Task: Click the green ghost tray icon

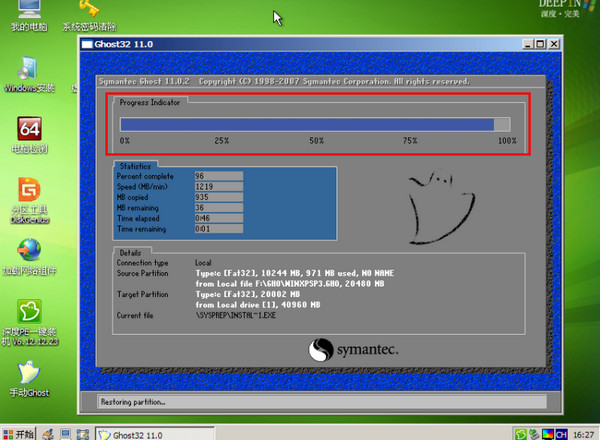Action: [x=520, y=434]
